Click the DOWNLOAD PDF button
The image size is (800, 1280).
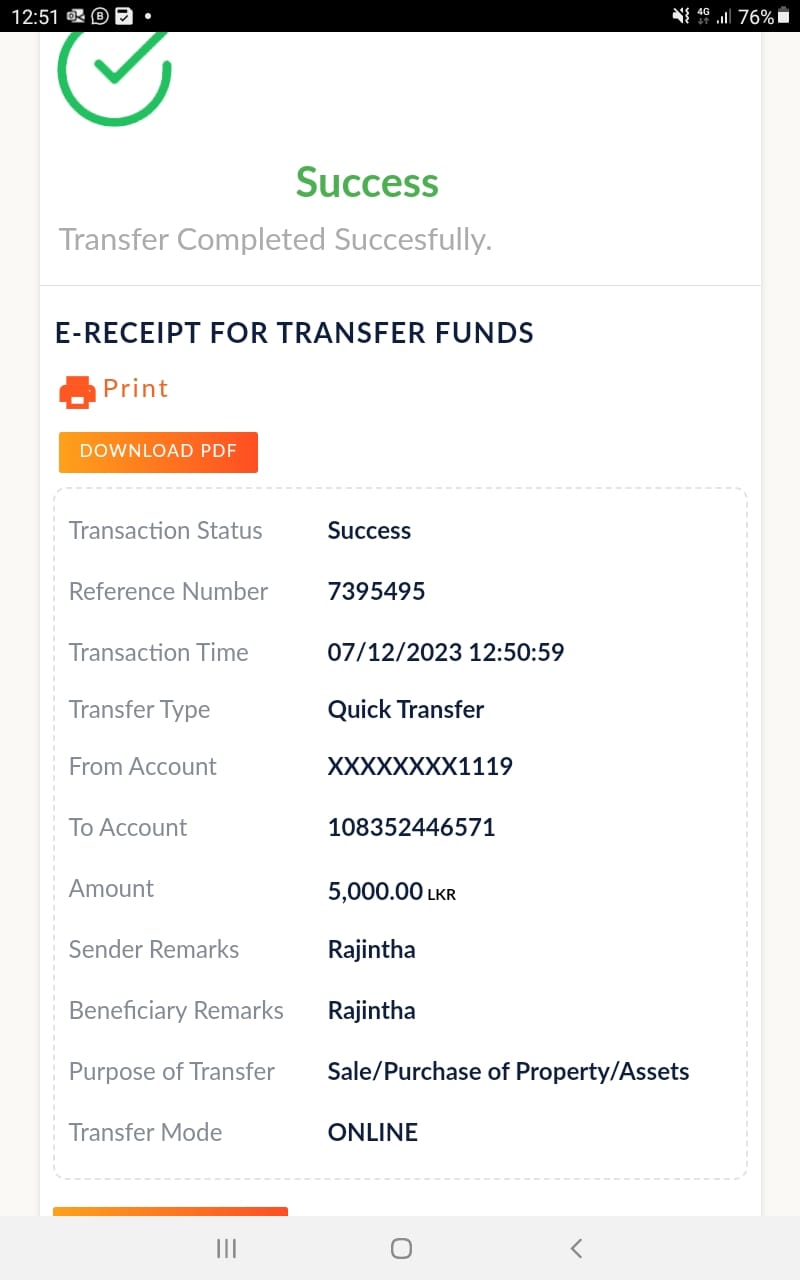click(158, 452)
